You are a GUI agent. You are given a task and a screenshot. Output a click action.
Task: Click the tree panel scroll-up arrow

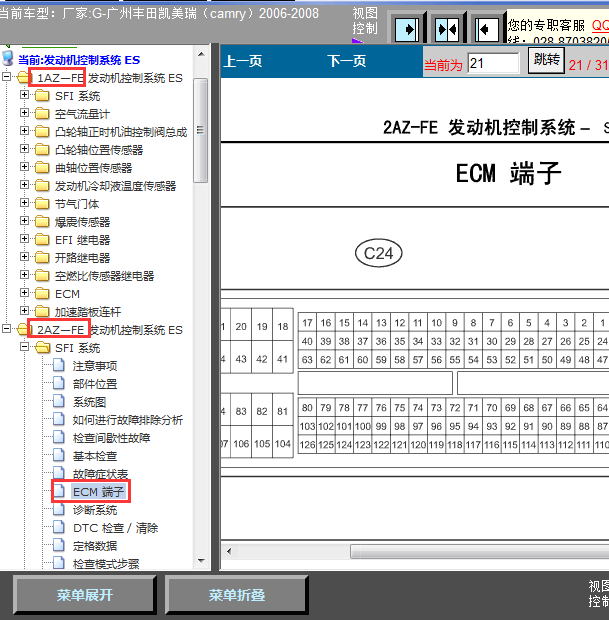[201, 54]
